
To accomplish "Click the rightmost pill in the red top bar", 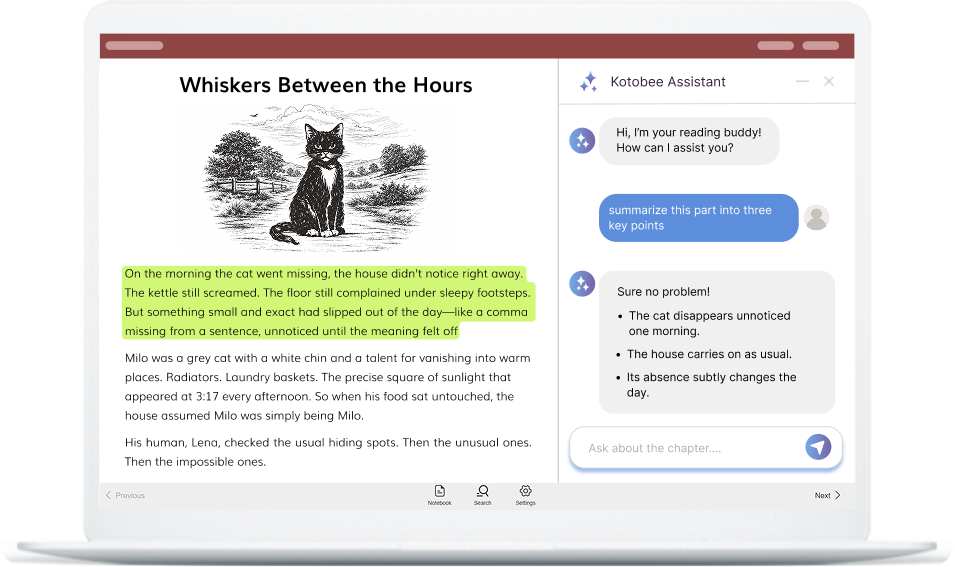I will (821, 45).
